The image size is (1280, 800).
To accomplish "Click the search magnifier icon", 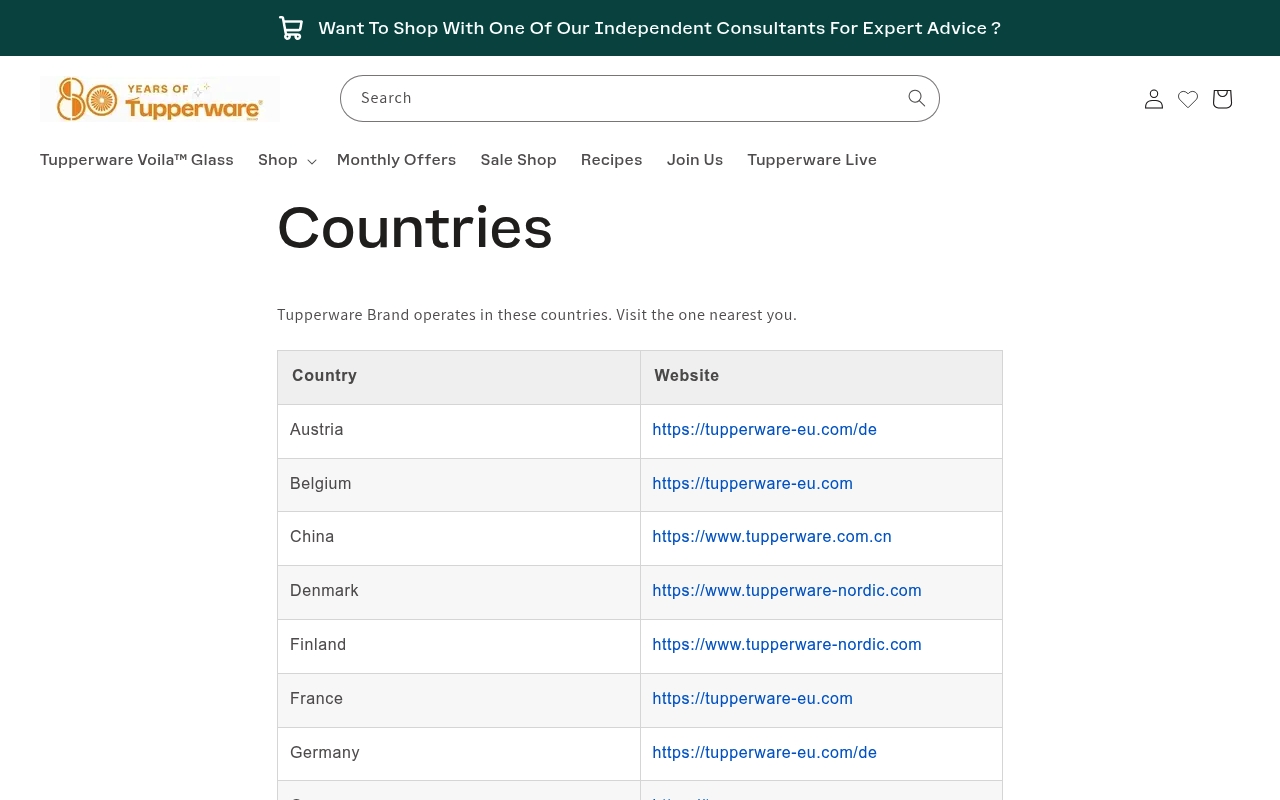I will pos(916,98).
